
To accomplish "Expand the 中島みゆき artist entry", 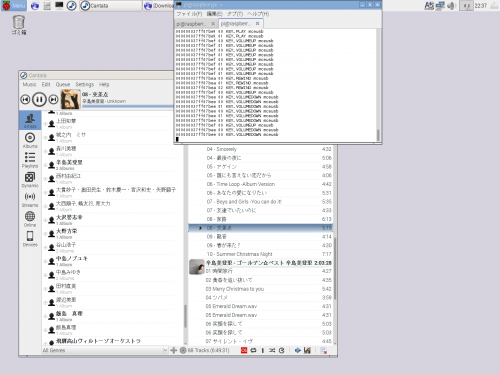I will (x=45, y=275).
